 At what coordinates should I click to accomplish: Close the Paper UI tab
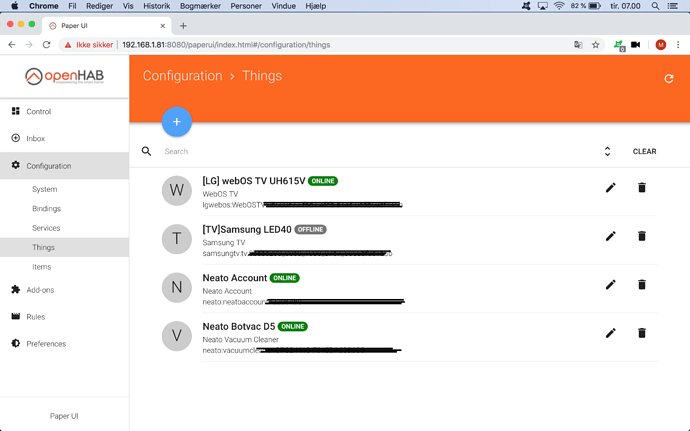point(162,26)
